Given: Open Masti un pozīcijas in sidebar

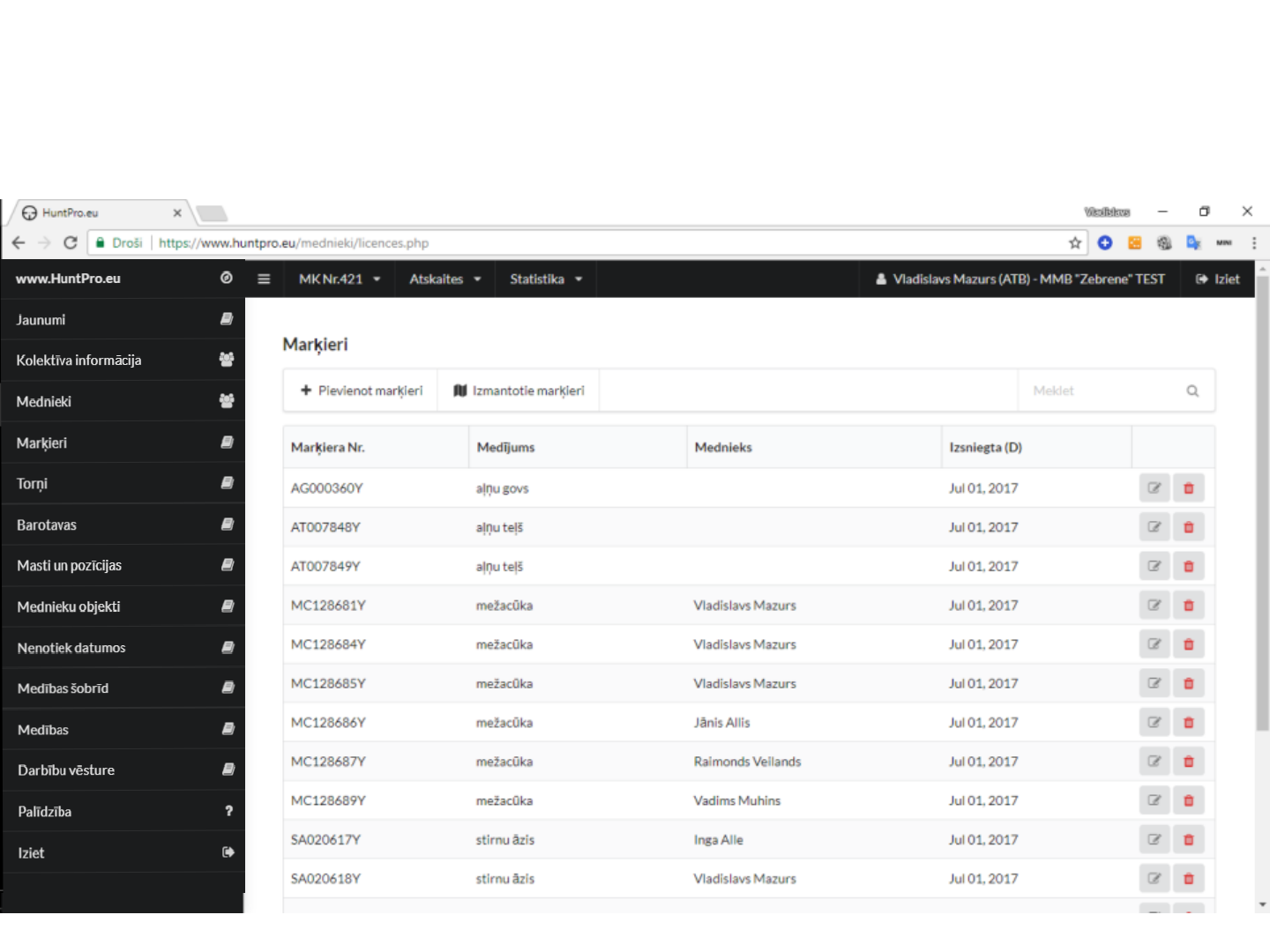Looking at the screenshot, I should (123, 565).
